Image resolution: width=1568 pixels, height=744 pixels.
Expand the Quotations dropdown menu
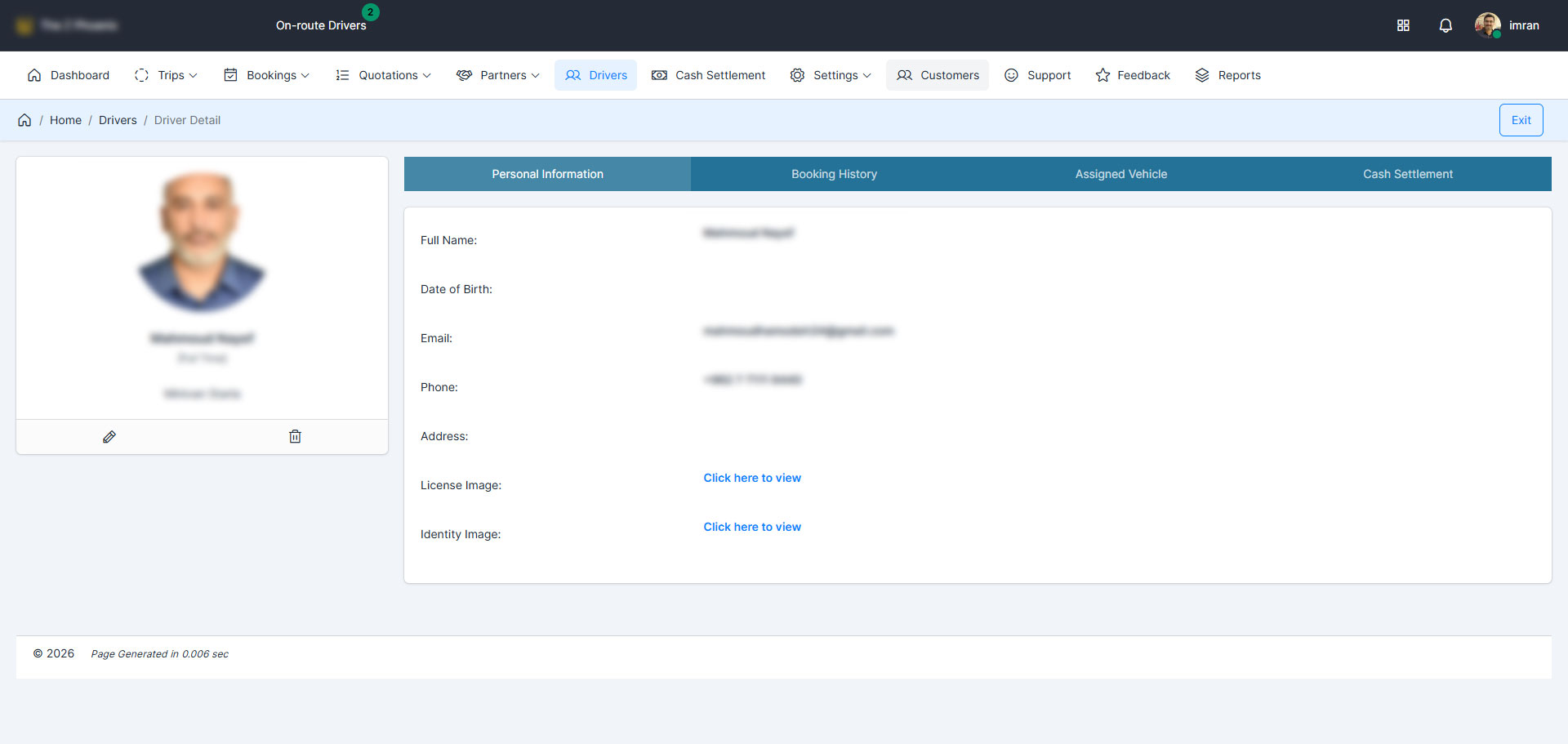[x=383, y=75]
